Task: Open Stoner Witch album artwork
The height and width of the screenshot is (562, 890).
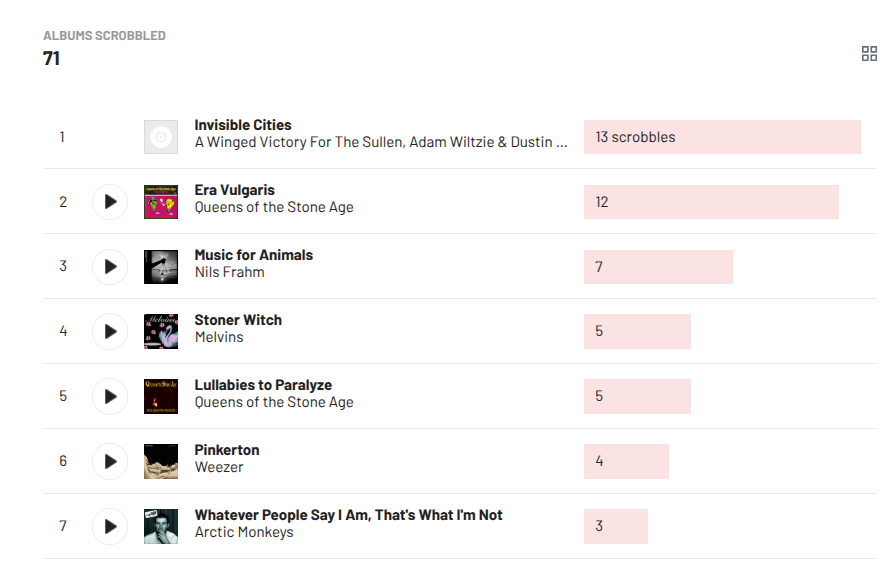Action: pyautogui.click(x=161, y=331)
